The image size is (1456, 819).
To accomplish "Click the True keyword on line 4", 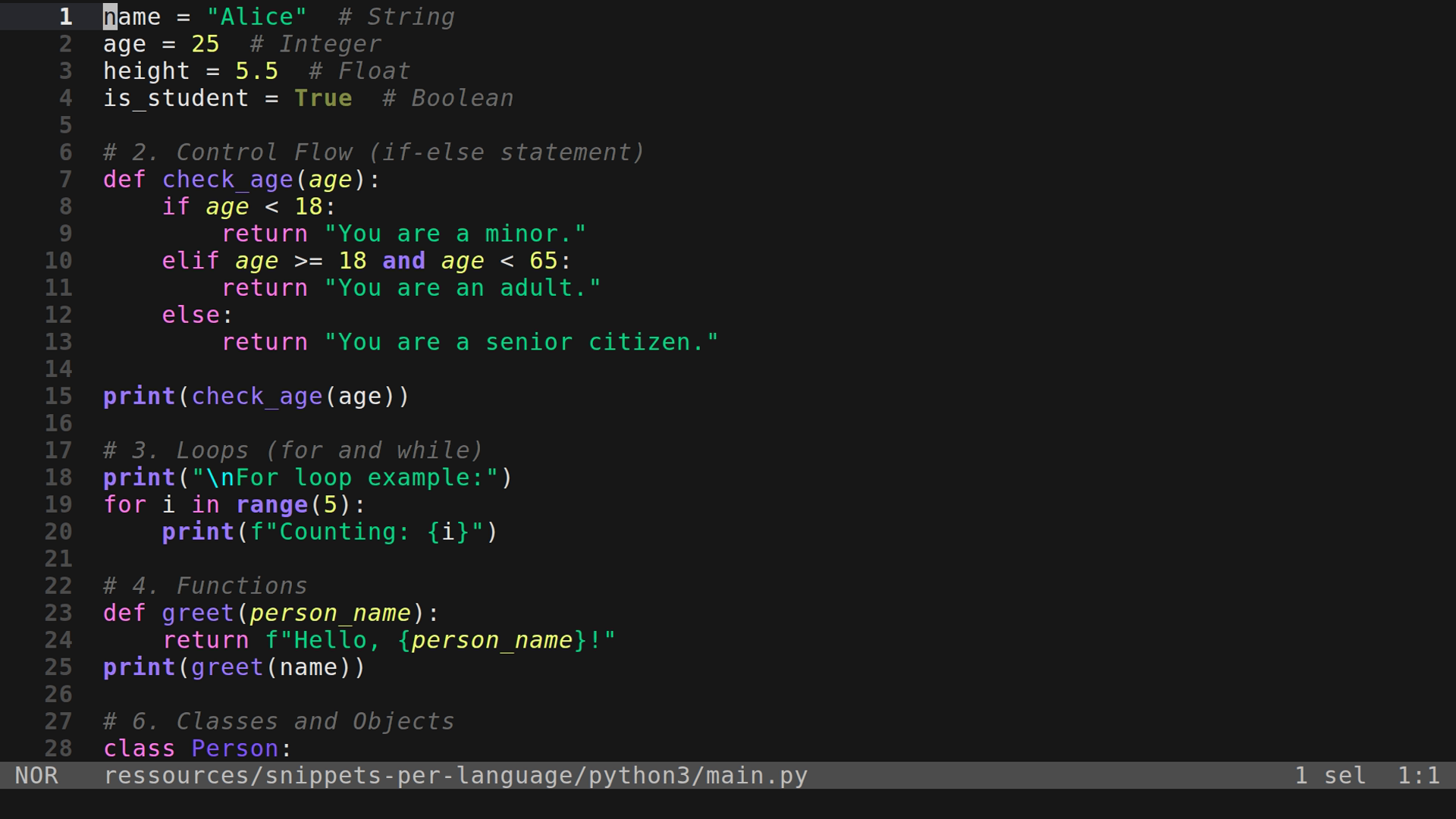I will click(x=323, y=99).
